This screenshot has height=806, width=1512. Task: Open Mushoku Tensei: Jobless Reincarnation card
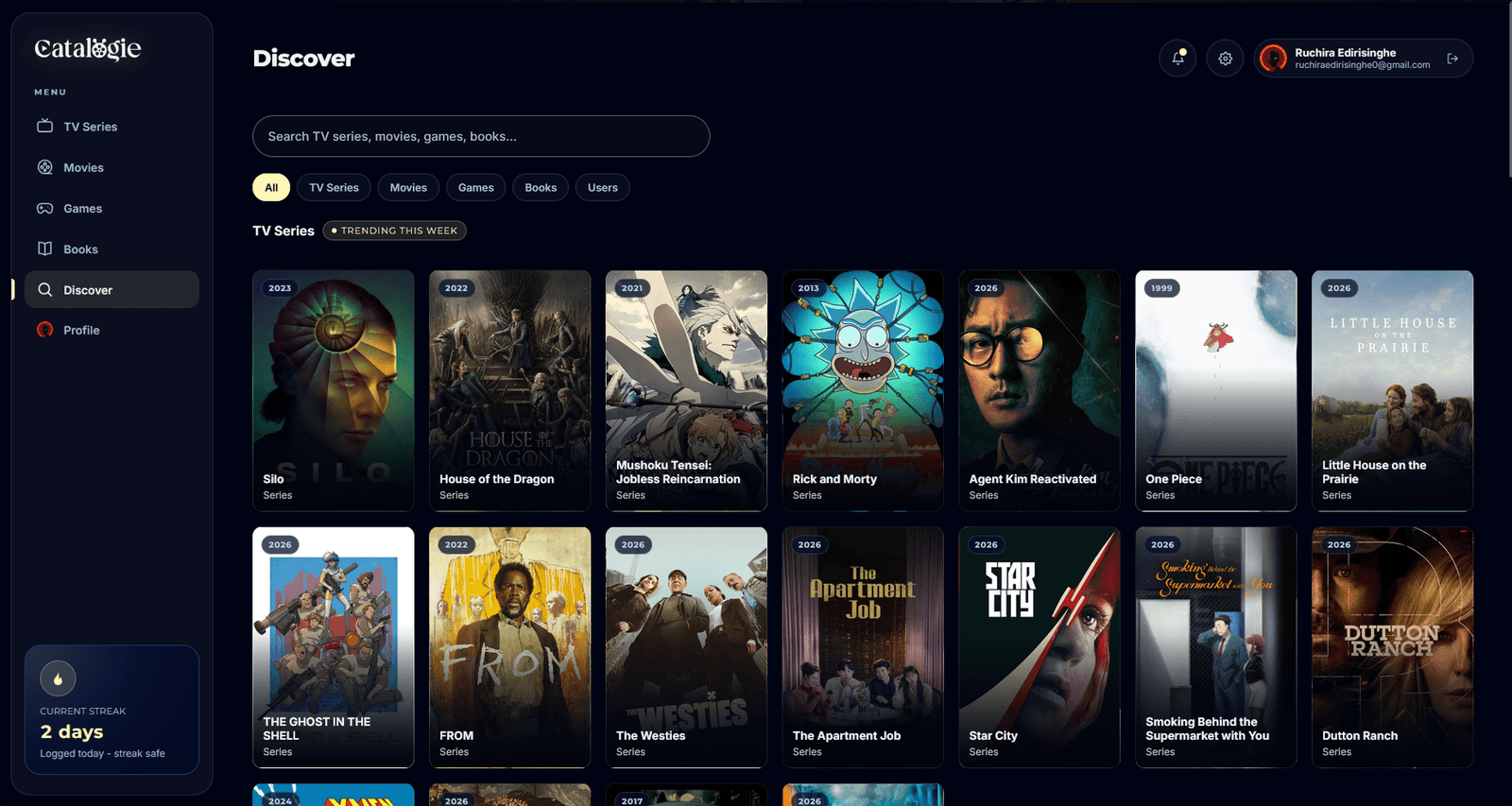(686, 390)
